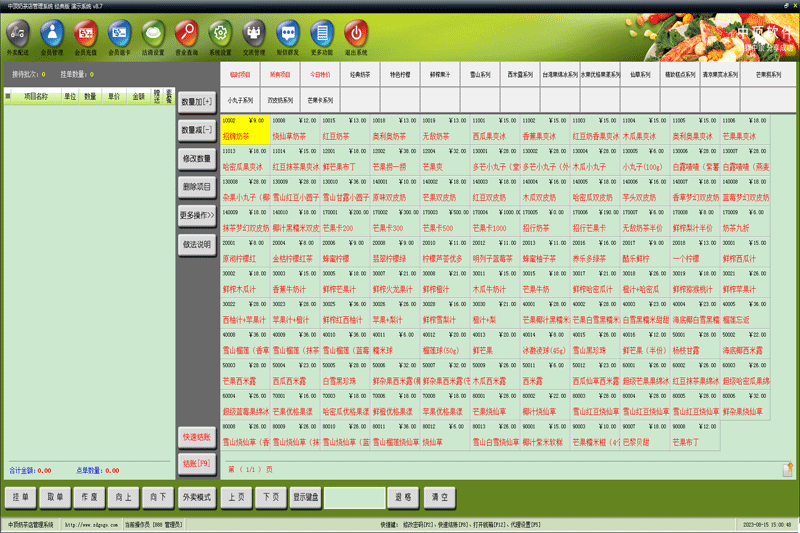The image size is (800, 533).
Task: Open 系统设置 gear icon
Action: pyautogui.click(x=220, y=37)
